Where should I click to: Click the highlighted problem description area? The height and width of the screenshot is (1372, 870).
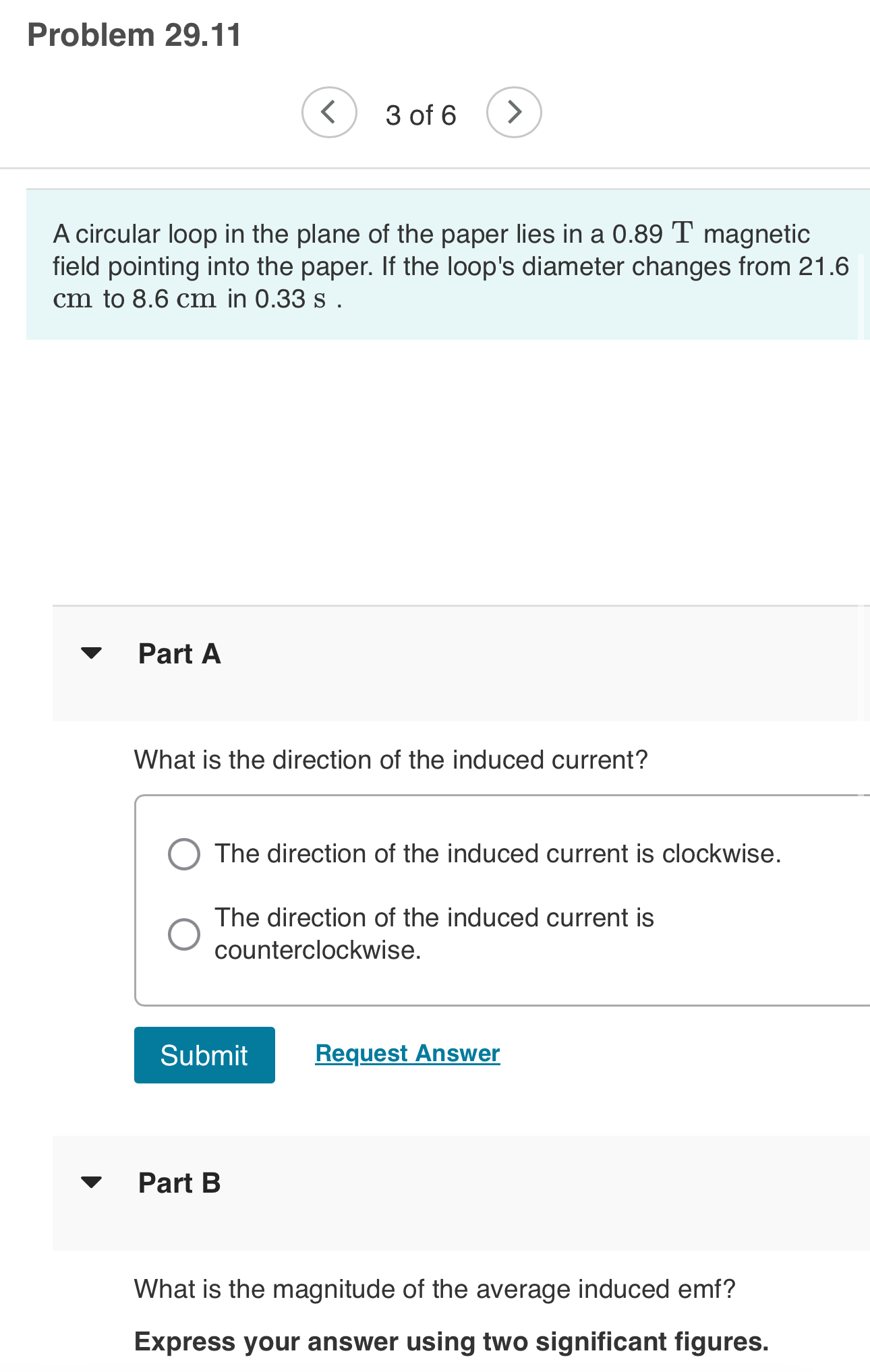coord(438,265)
